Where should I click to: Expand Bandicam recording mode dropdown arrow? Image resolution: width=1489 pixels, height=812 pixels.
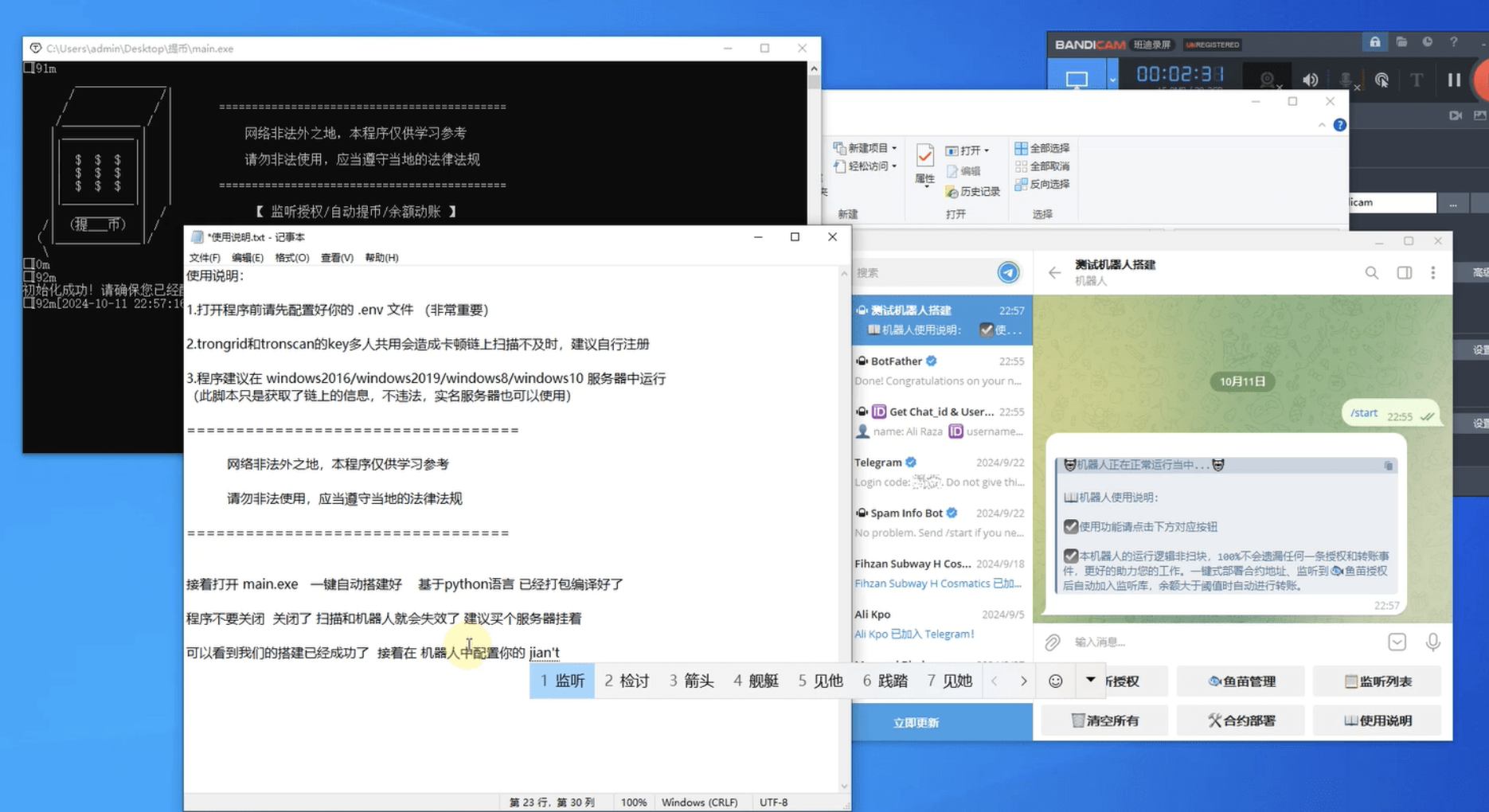(x=1112, y=79)
